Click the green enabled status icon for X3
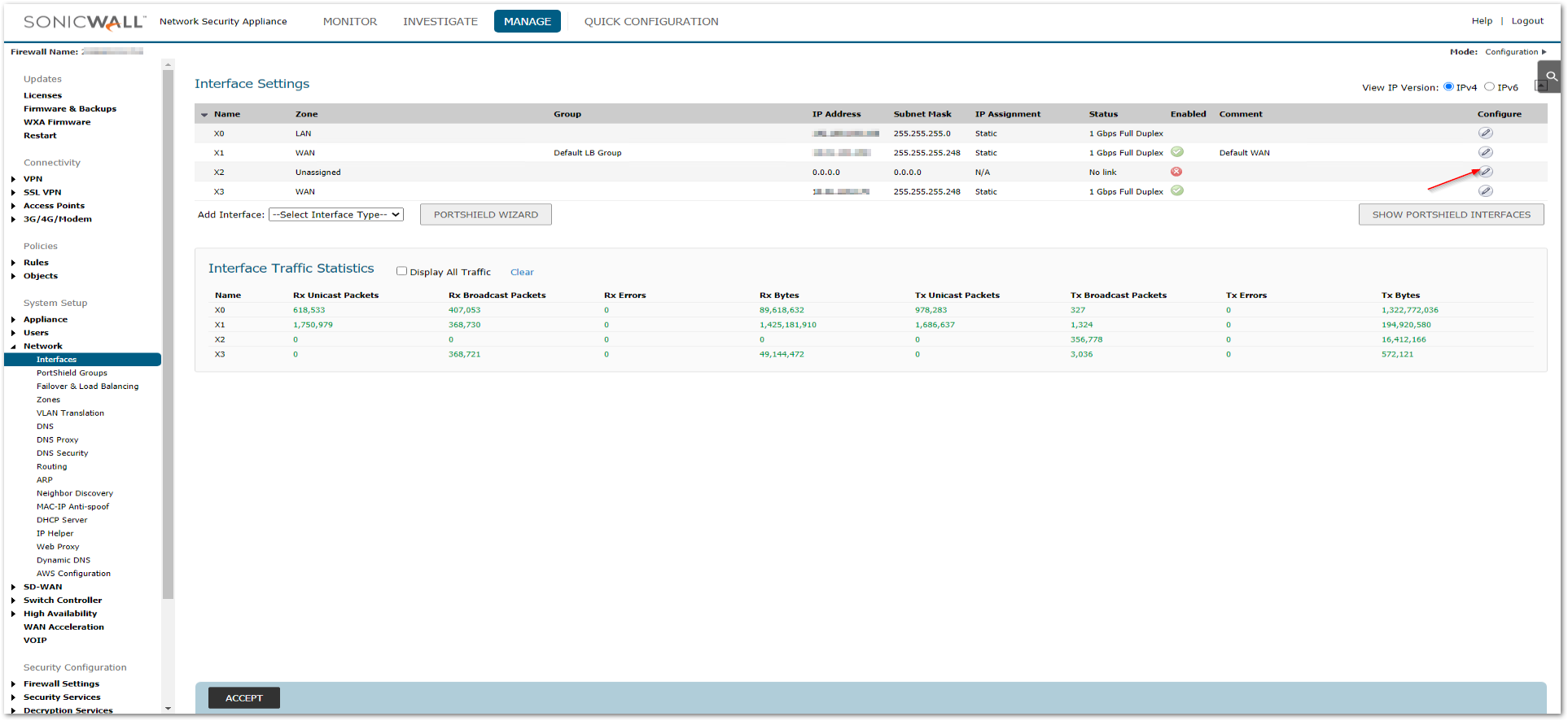The height and width of the screenshot is (721, 1568). point(1176,191)
